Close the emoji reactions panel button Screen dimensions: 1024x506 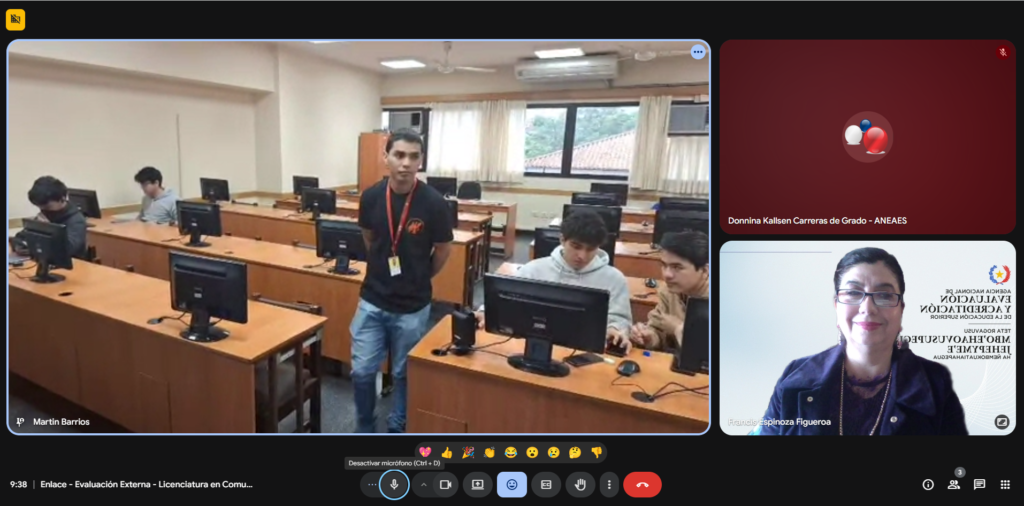pos(512,485)
